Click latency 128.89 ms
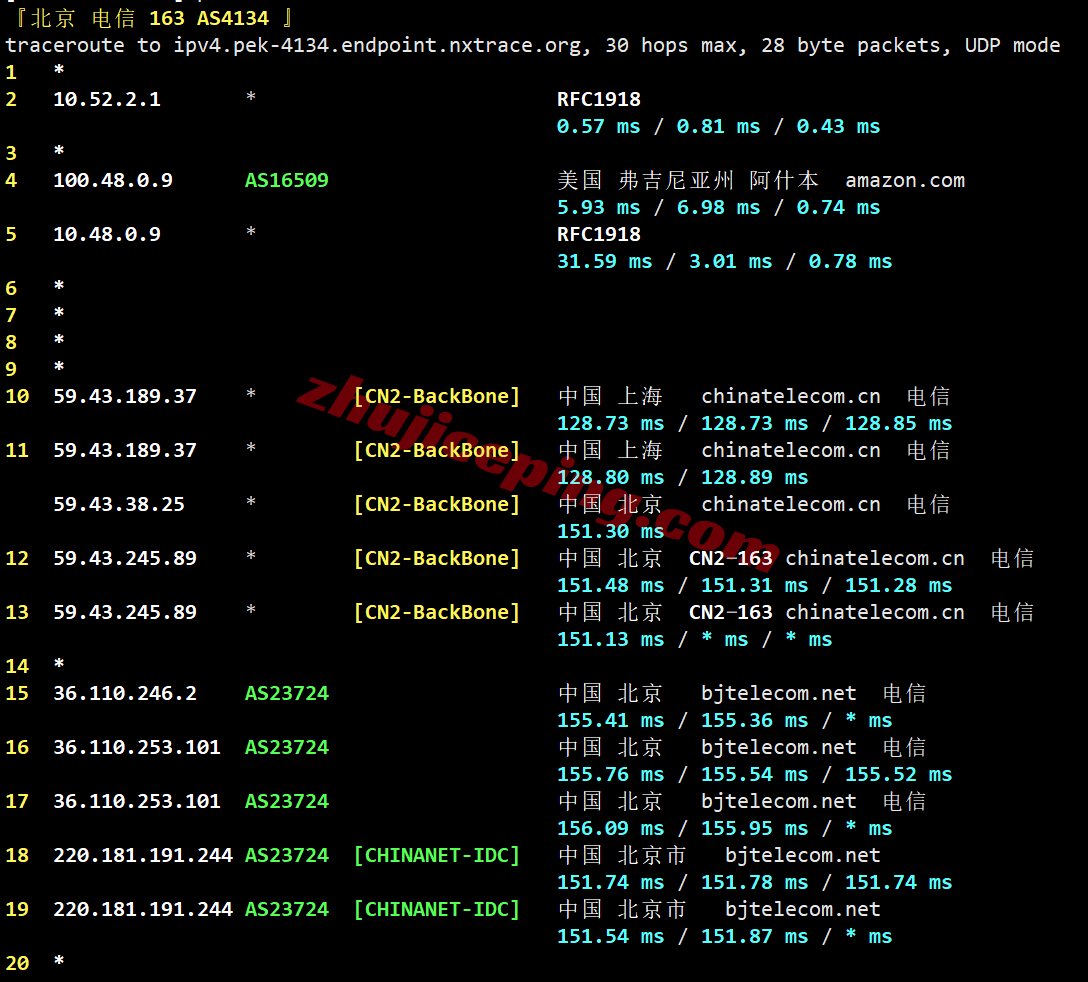This screenshot has height=982, width=1088. pyautogui.click(x=754, y=477)
